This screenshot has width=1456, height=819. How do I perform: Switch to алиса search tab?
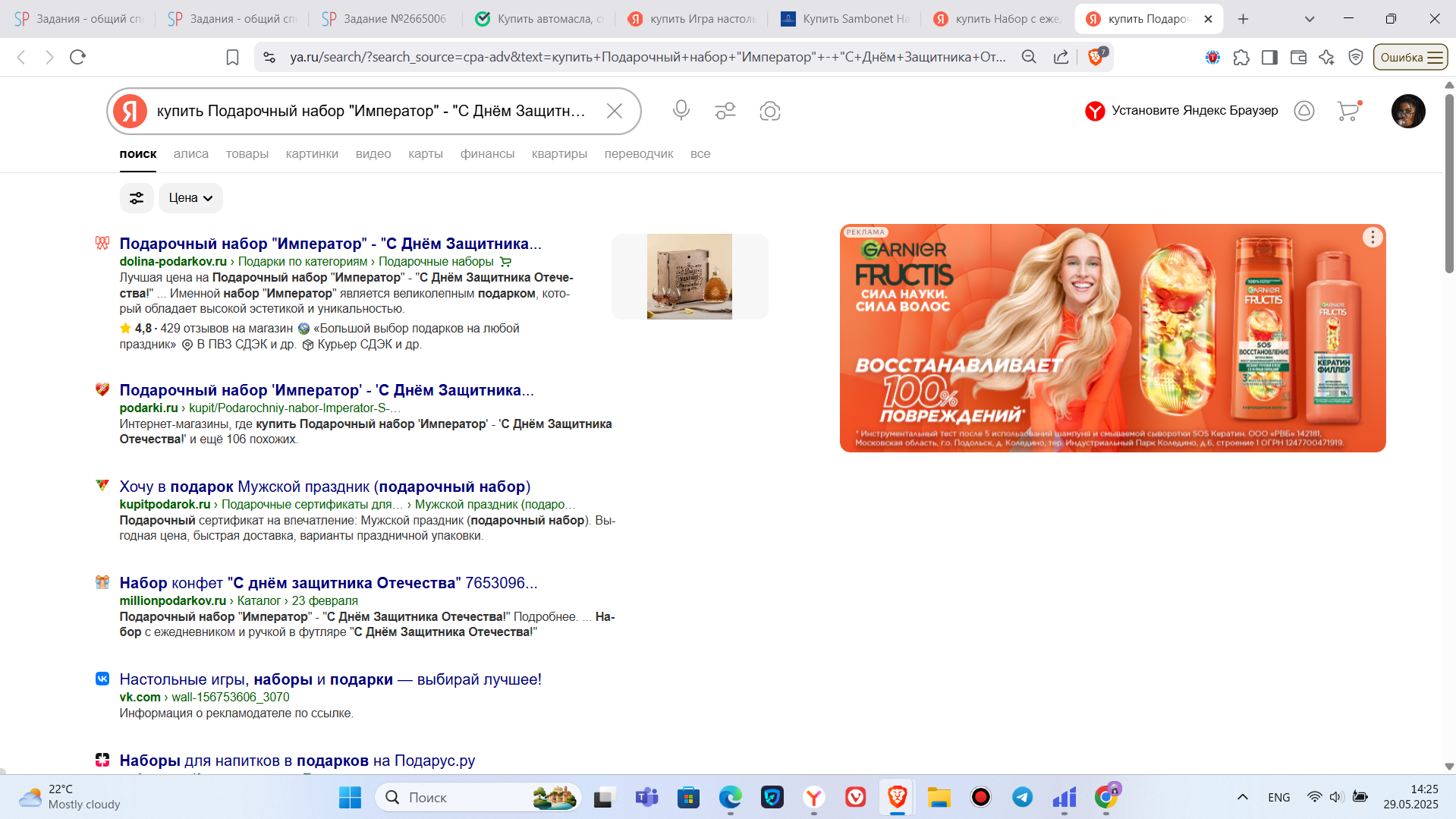click(x=191, y=153)
